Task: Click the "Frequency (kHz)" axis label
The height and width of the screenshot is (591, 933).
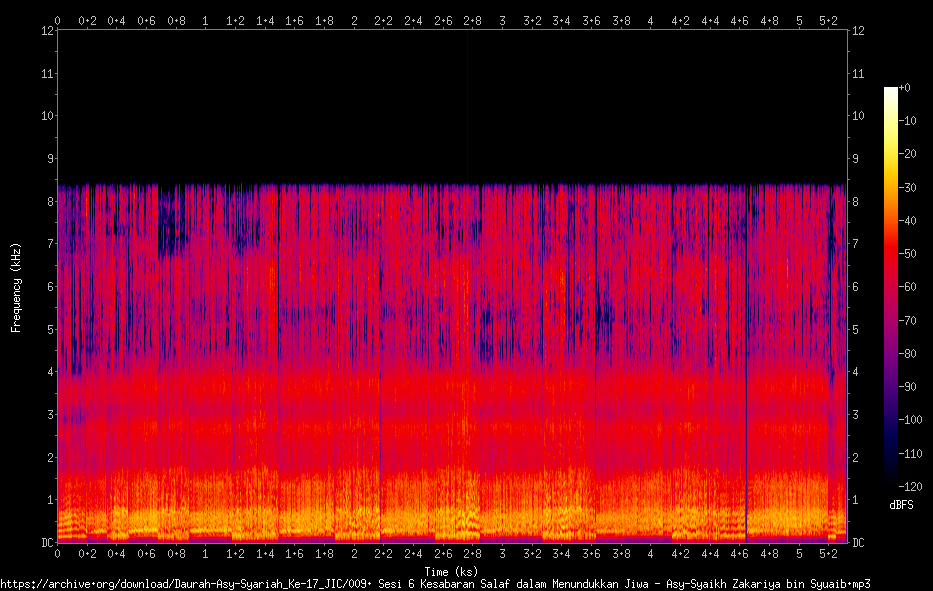Action: point(16,287)
